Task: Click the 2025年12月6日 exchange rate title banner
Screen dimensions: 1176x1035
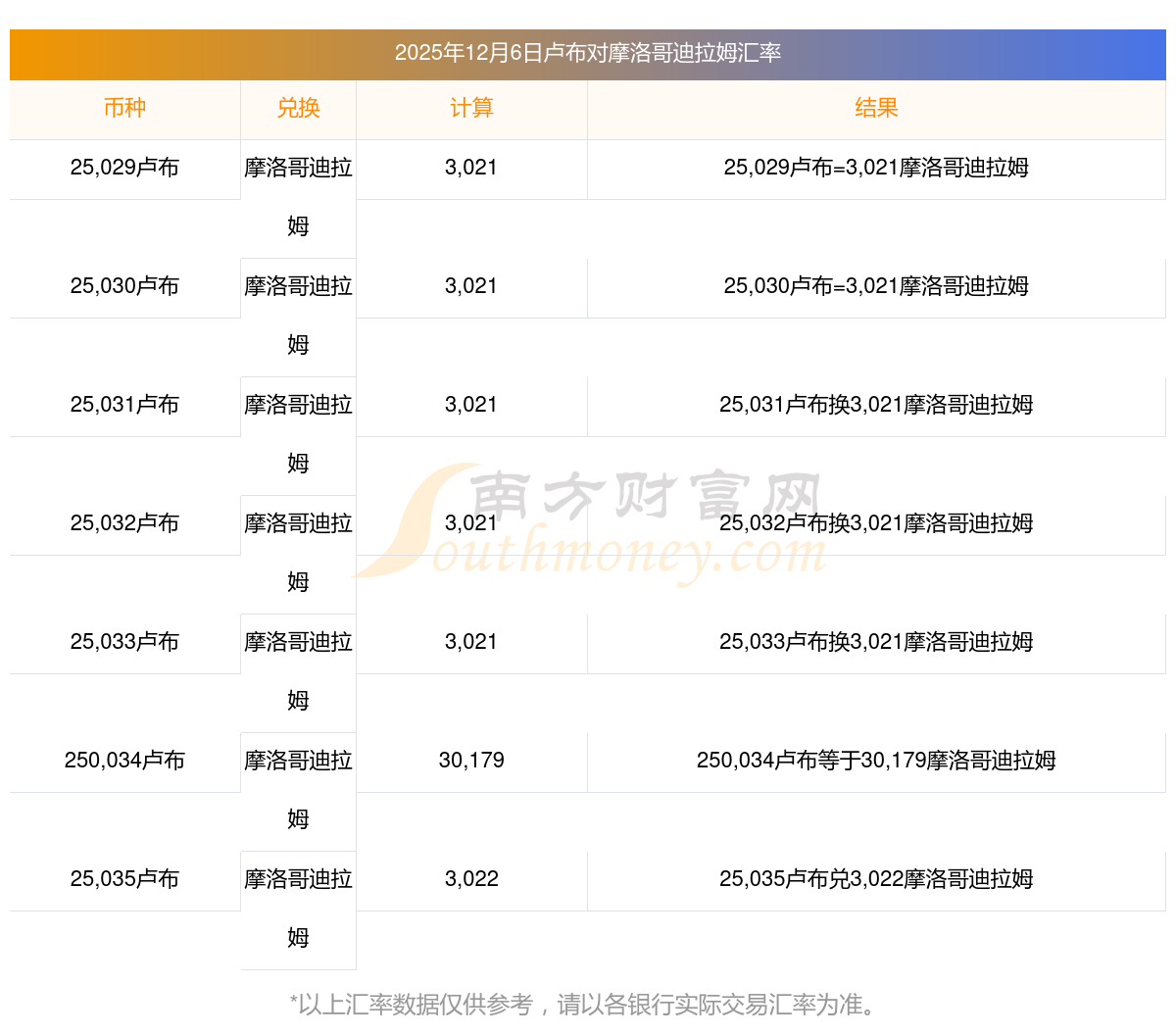Action: tap(588, 53)
